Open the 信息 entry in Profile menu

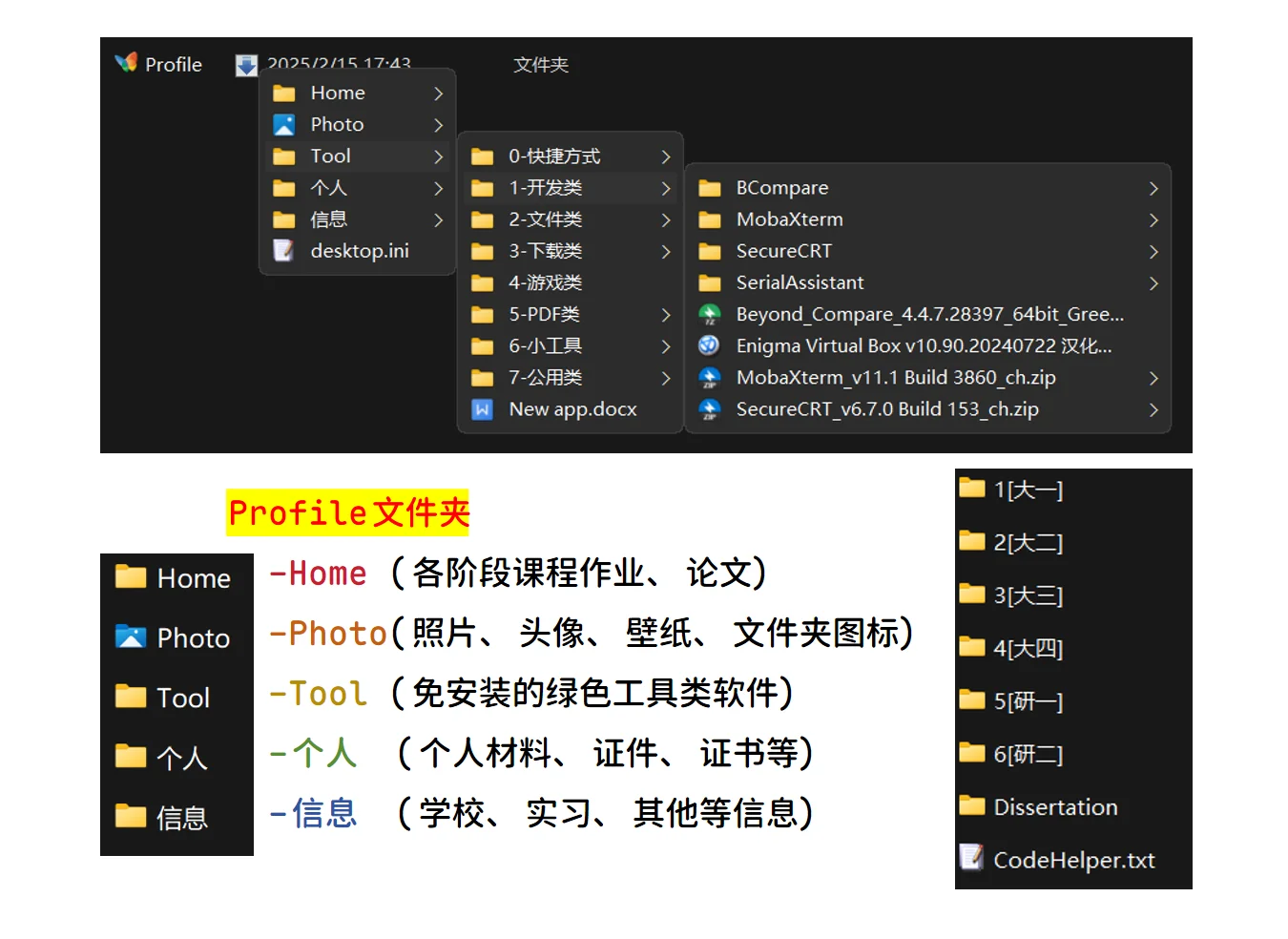tap(329, 219)
